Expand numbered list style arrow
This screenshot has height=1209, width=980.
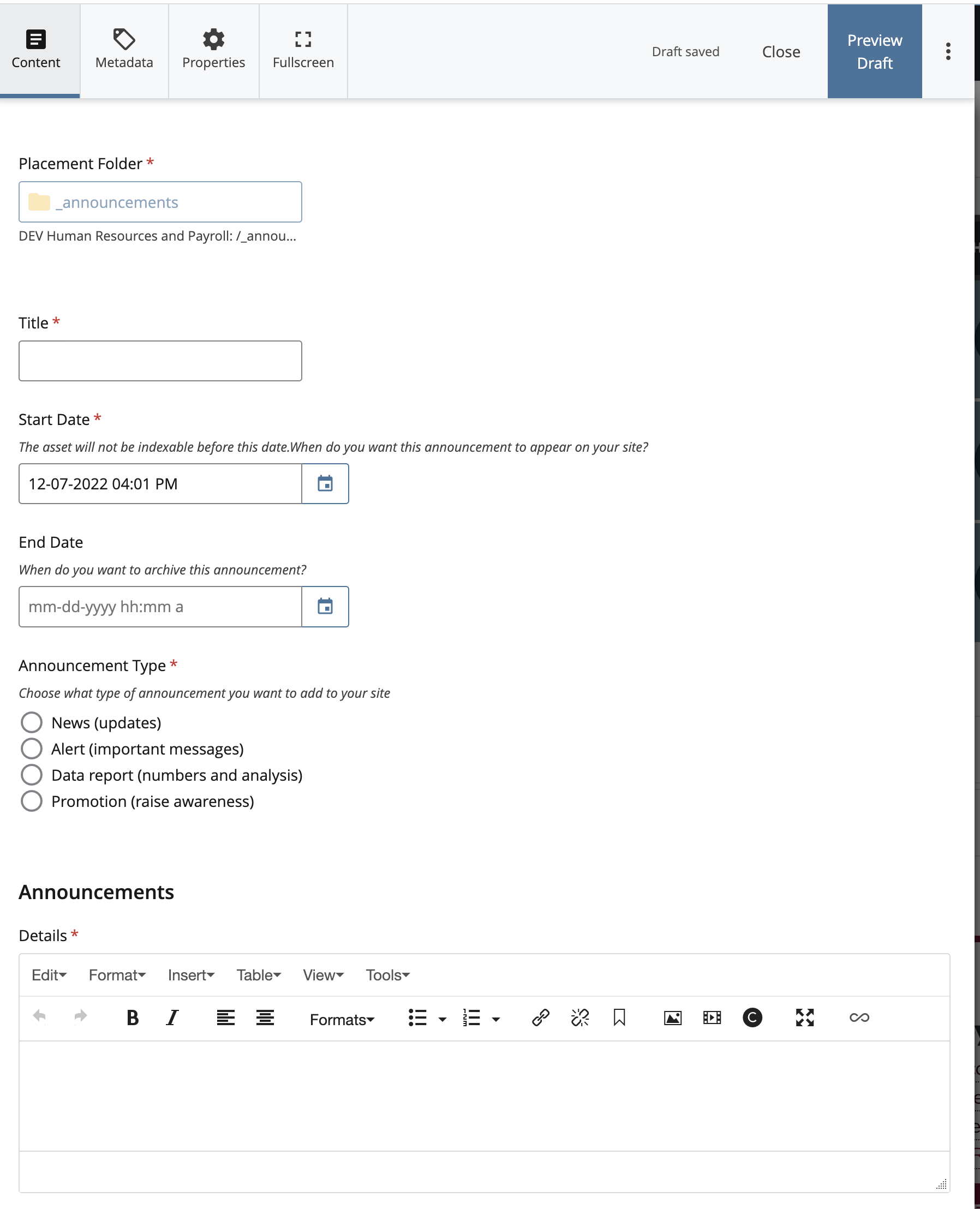pyautogui.click(x=495, y=1019)
